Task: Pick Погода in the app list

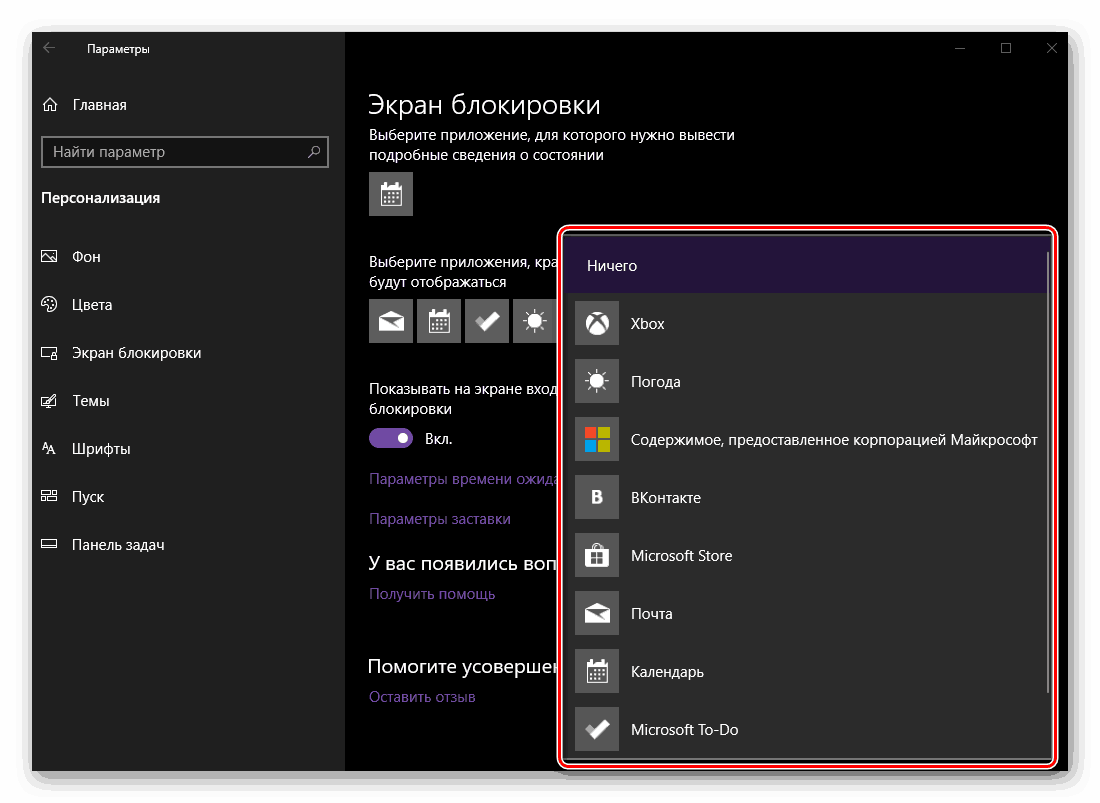Action: pos(806,382)
